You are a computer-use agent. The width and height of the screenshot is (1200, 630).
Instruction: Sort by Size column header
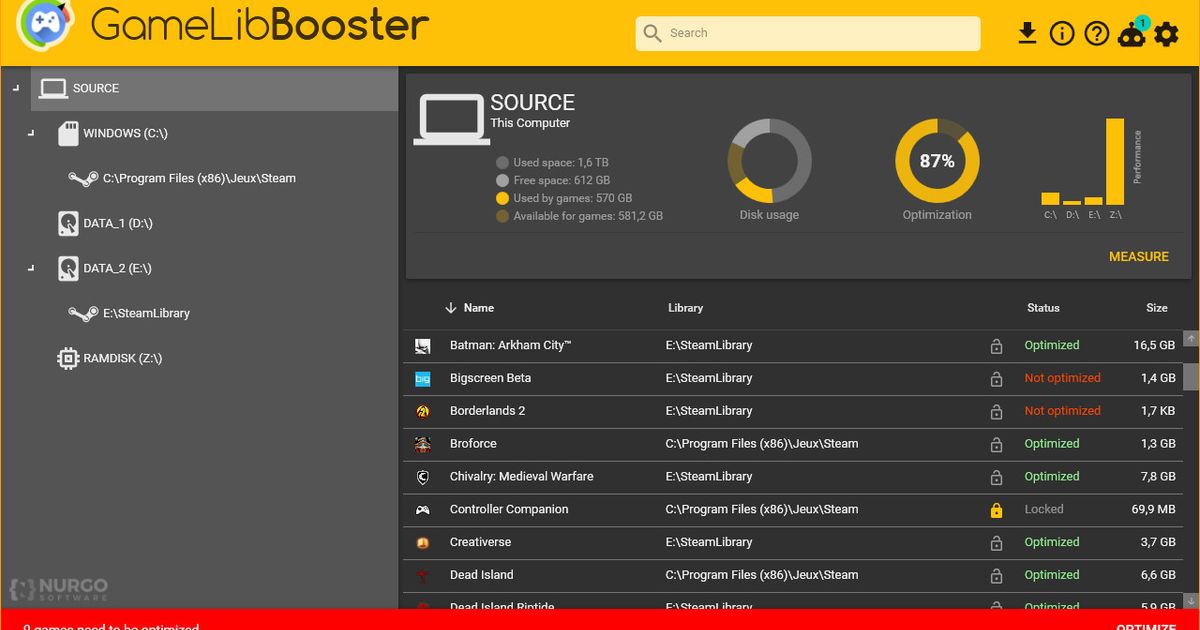click(x=1157, y=308)
